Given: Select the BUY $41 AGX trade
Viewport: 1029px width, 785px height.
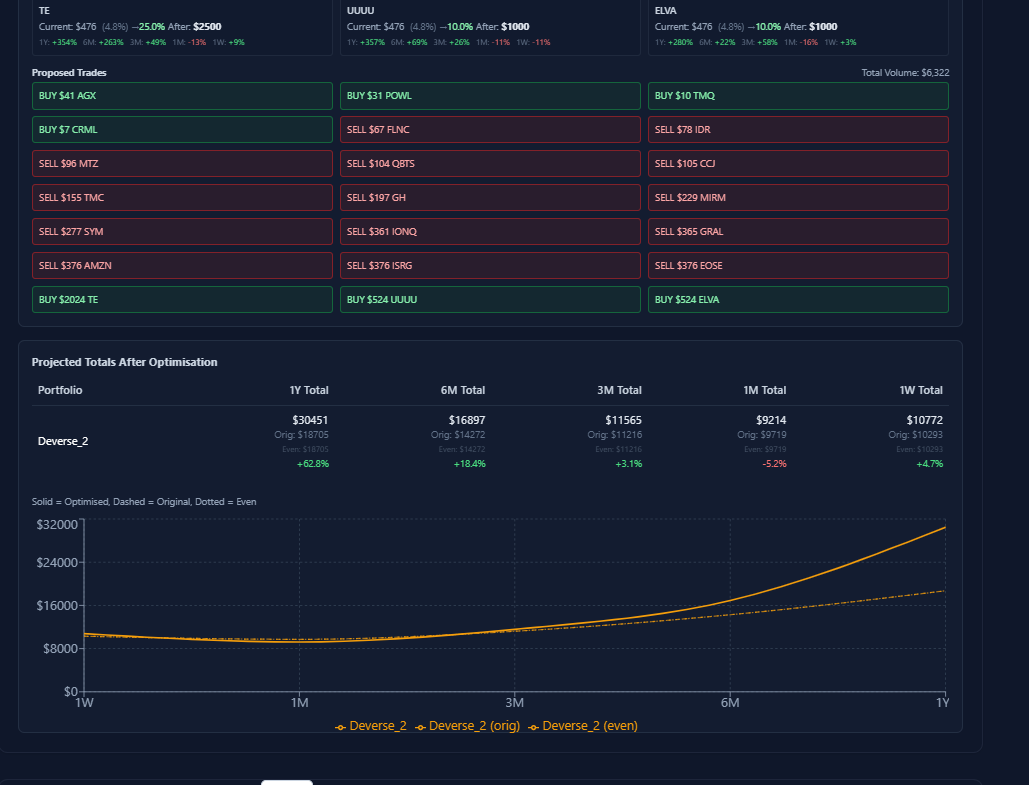Looking at the screenshot, I should point(182,96).
